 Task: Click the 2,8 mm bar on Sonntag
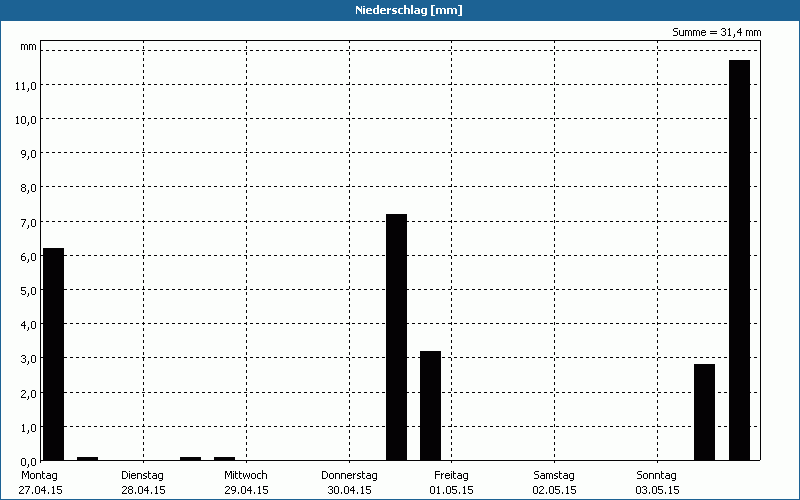pos(704,412)
